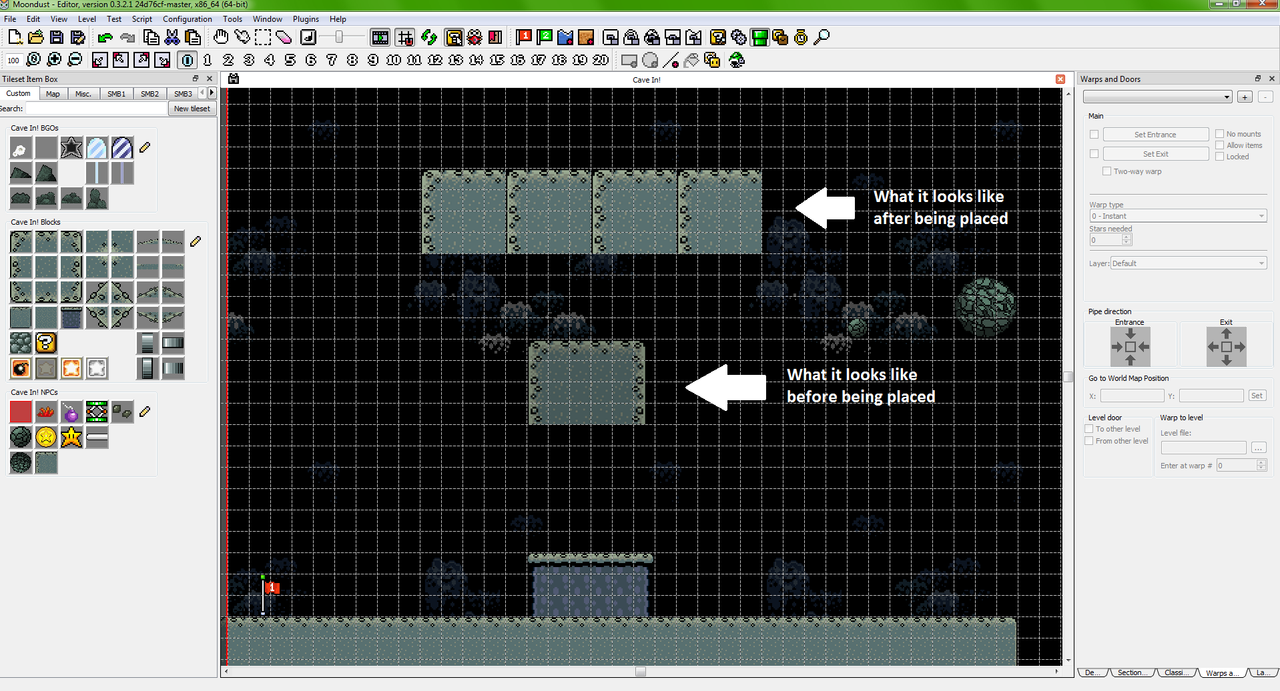Switch to section 5
Image resolution: width=1280 pixels, height=691 pixels.
pyautogui.click(x=290, y=60)
